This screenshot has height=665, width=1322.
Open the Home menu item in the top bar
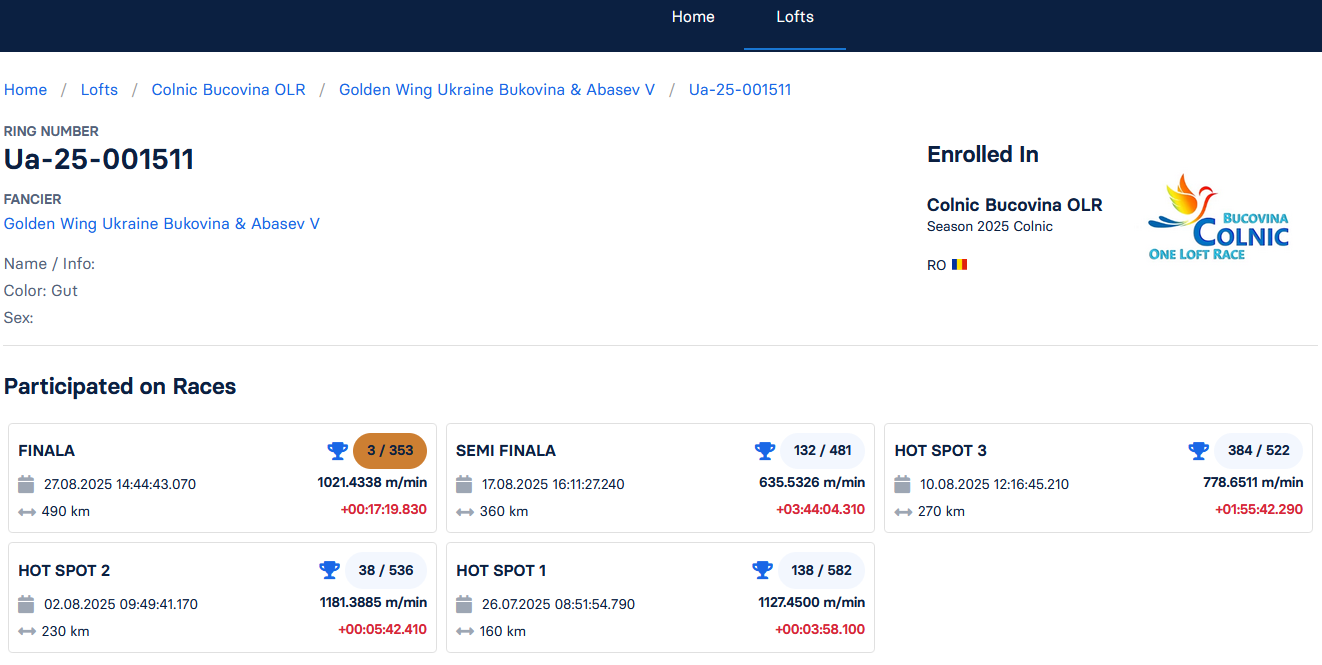click(693, 17)
